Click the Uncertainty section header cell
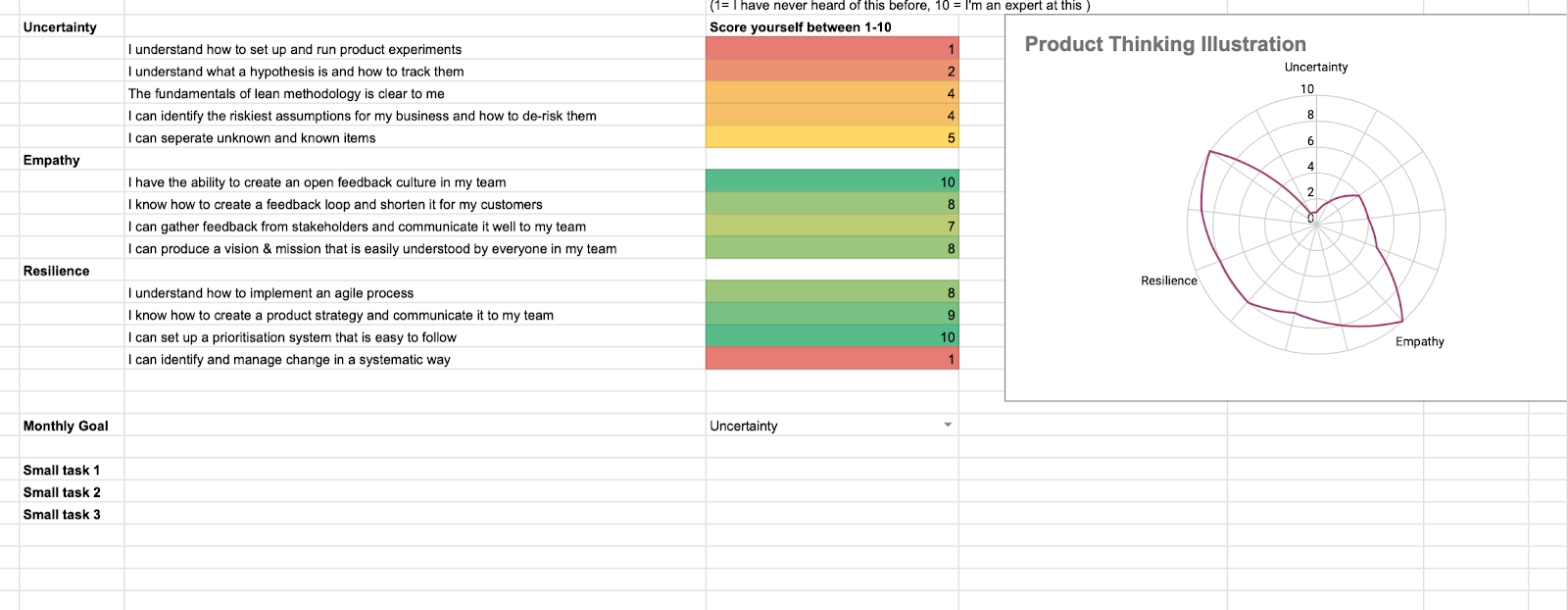 click(x=60, y=27)
